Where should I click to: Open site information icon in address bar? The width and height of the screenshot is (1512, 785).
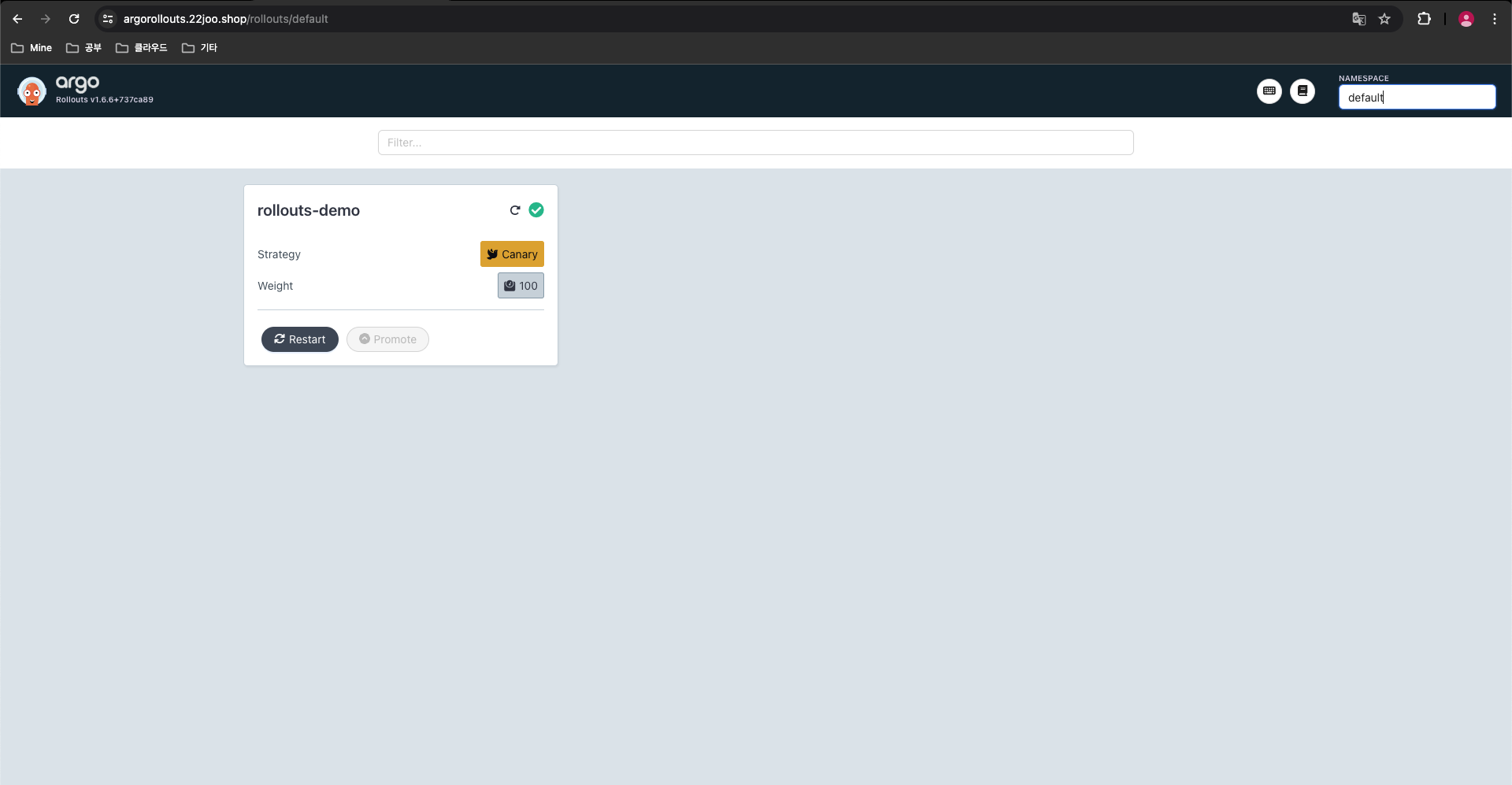(108, 19)
